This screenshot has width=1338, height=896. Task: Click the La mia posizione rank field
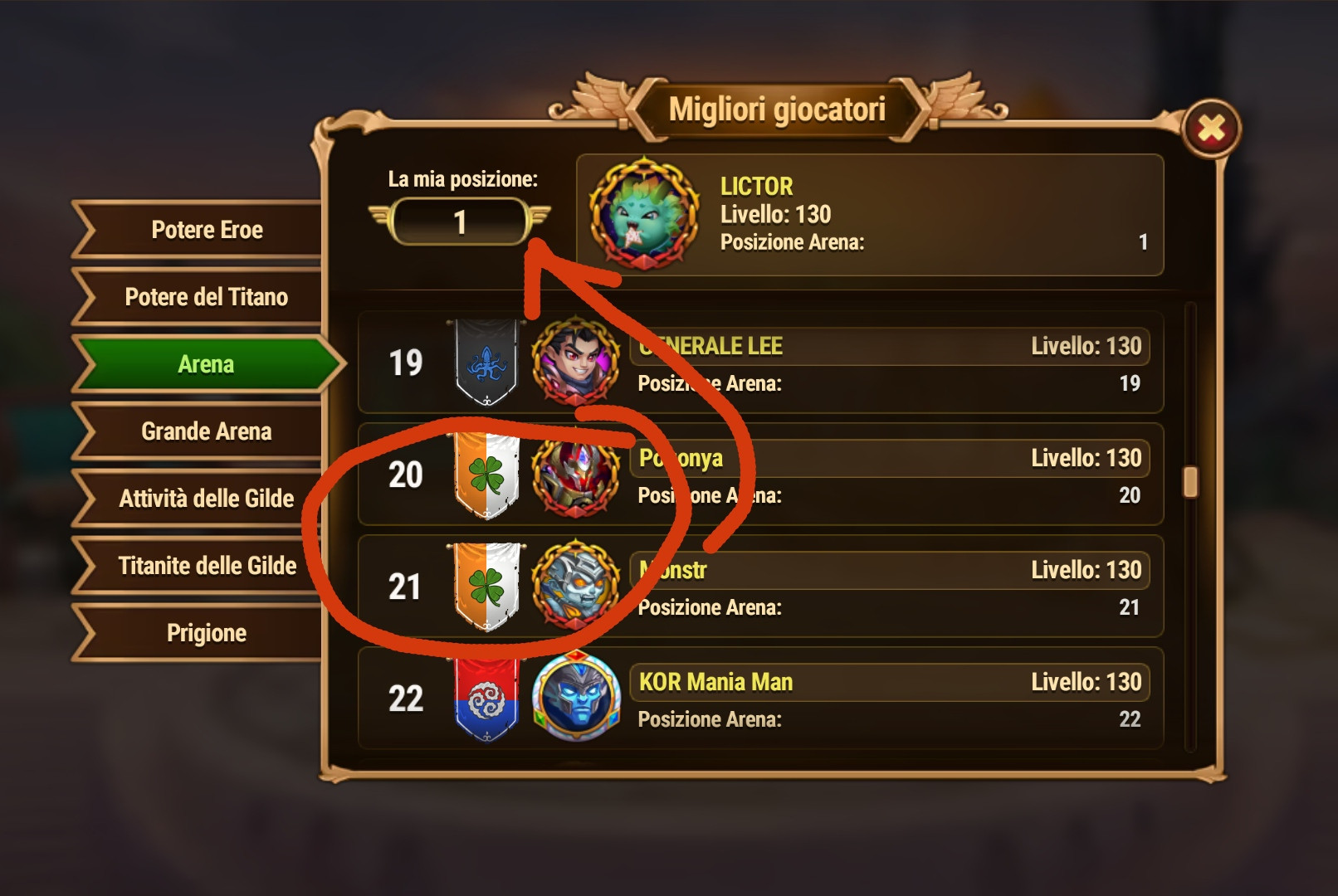click(x=460, y=222)
